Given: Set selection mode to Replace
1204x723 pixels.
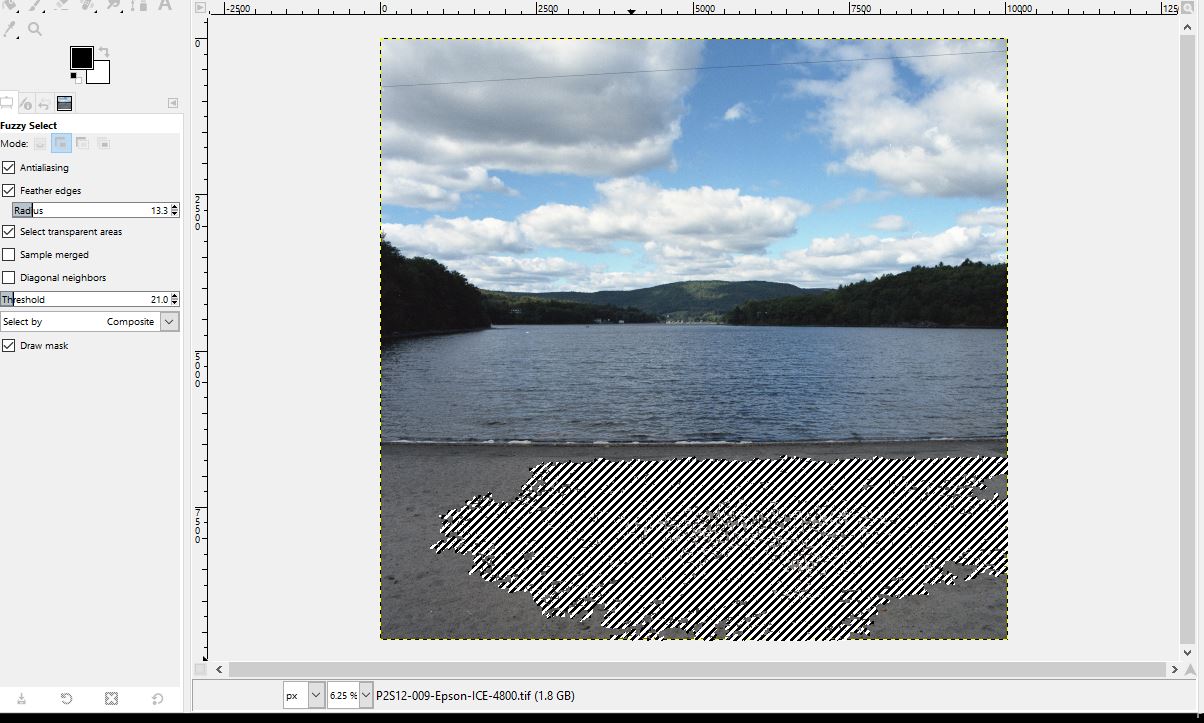Looking at the screenshot, I should 41,144.
